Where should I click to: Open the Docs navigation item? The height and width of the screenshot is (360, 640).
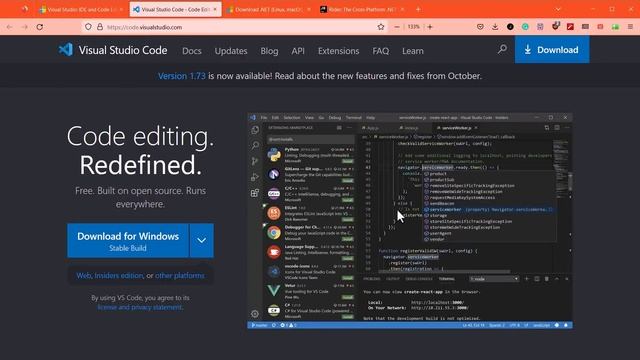point(192,51)
